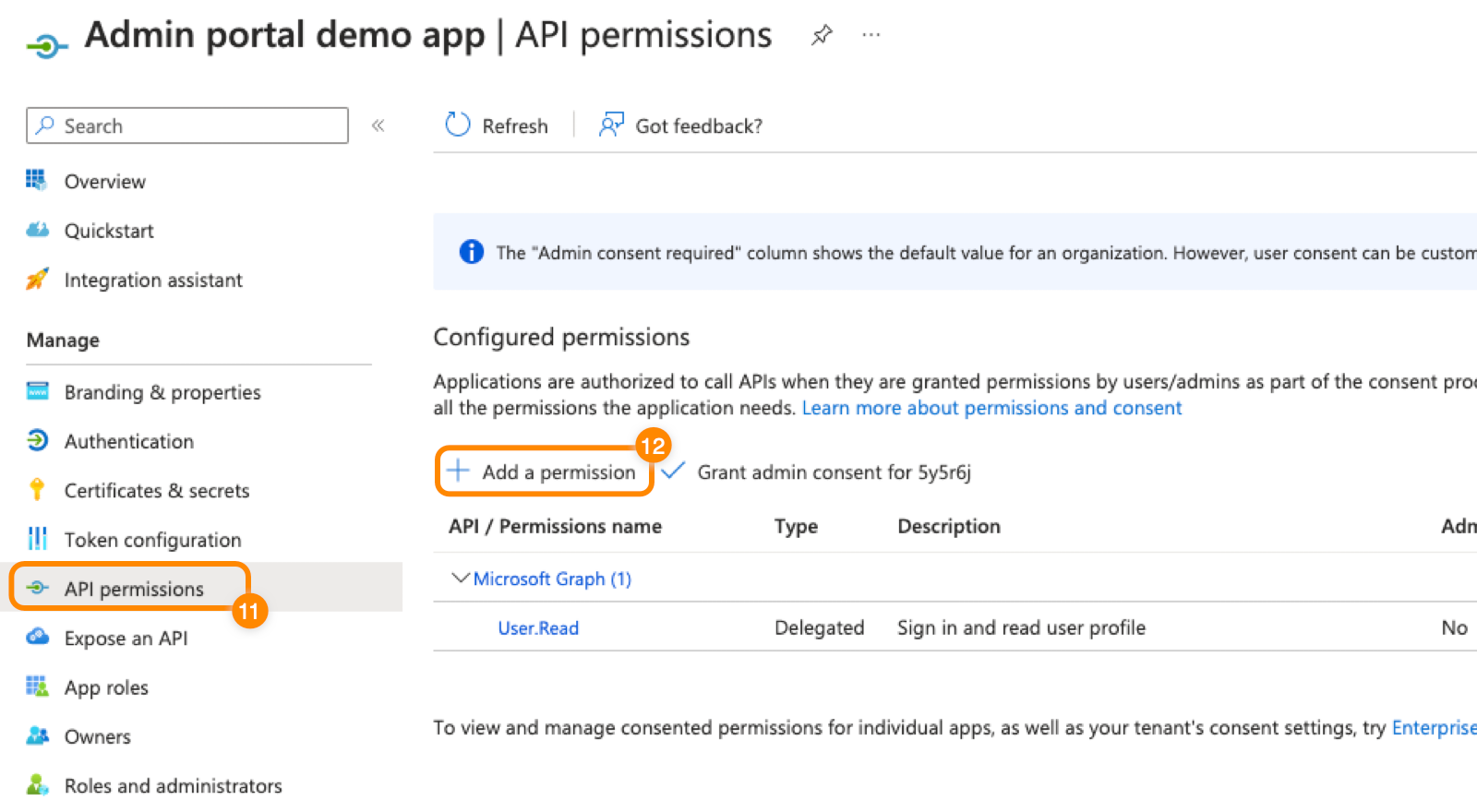Click the Quickstart cloud icon

point(37,230)
